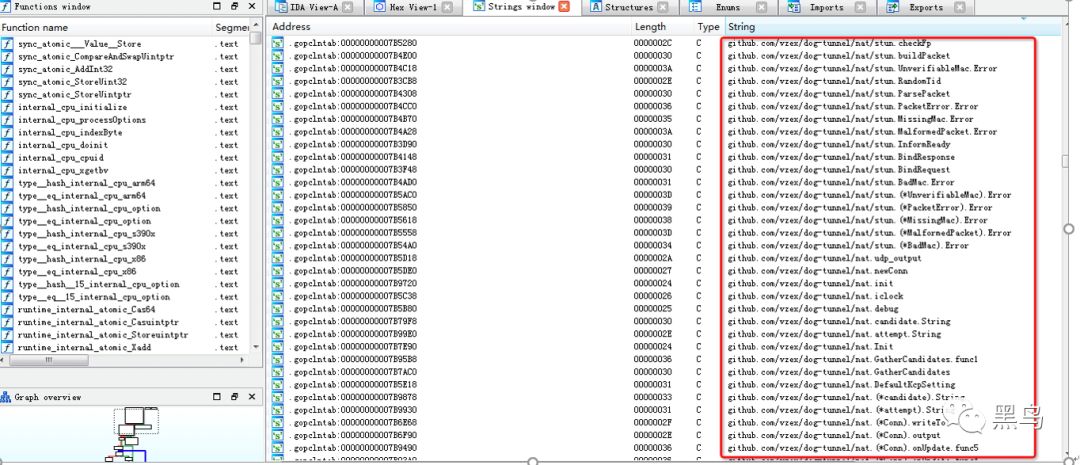The width and height of the screenshot is (1080, 465).
Task: Click Functions window scrollbar down arrow
Action: (256, 348)
